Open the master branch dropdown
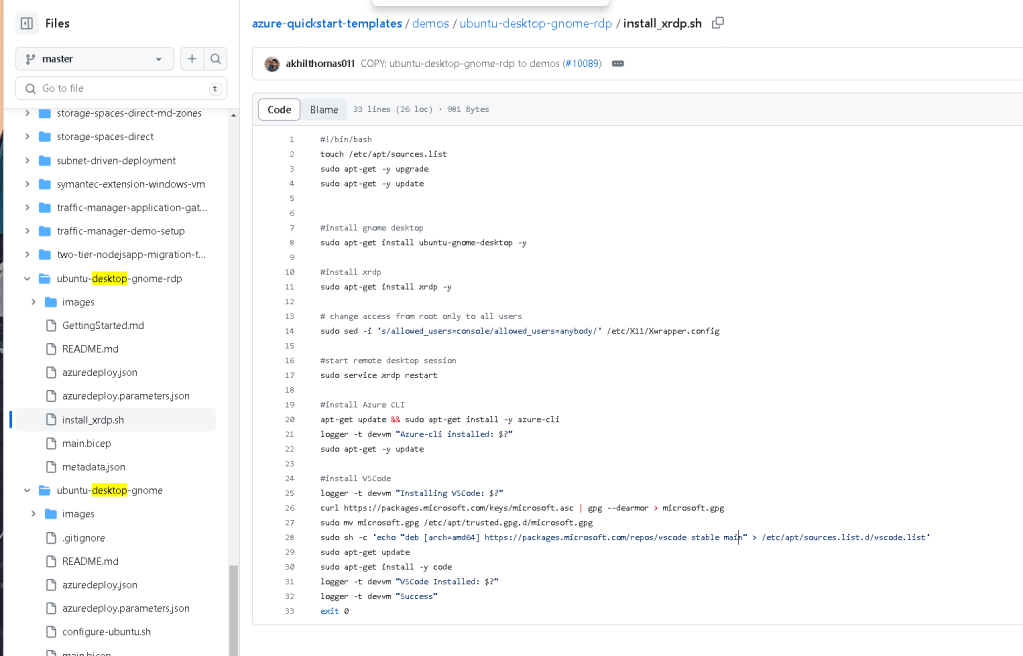Image resolution: width=1023 pixels, height=656 pixels. pyautogui.click(x=95, y=59)
